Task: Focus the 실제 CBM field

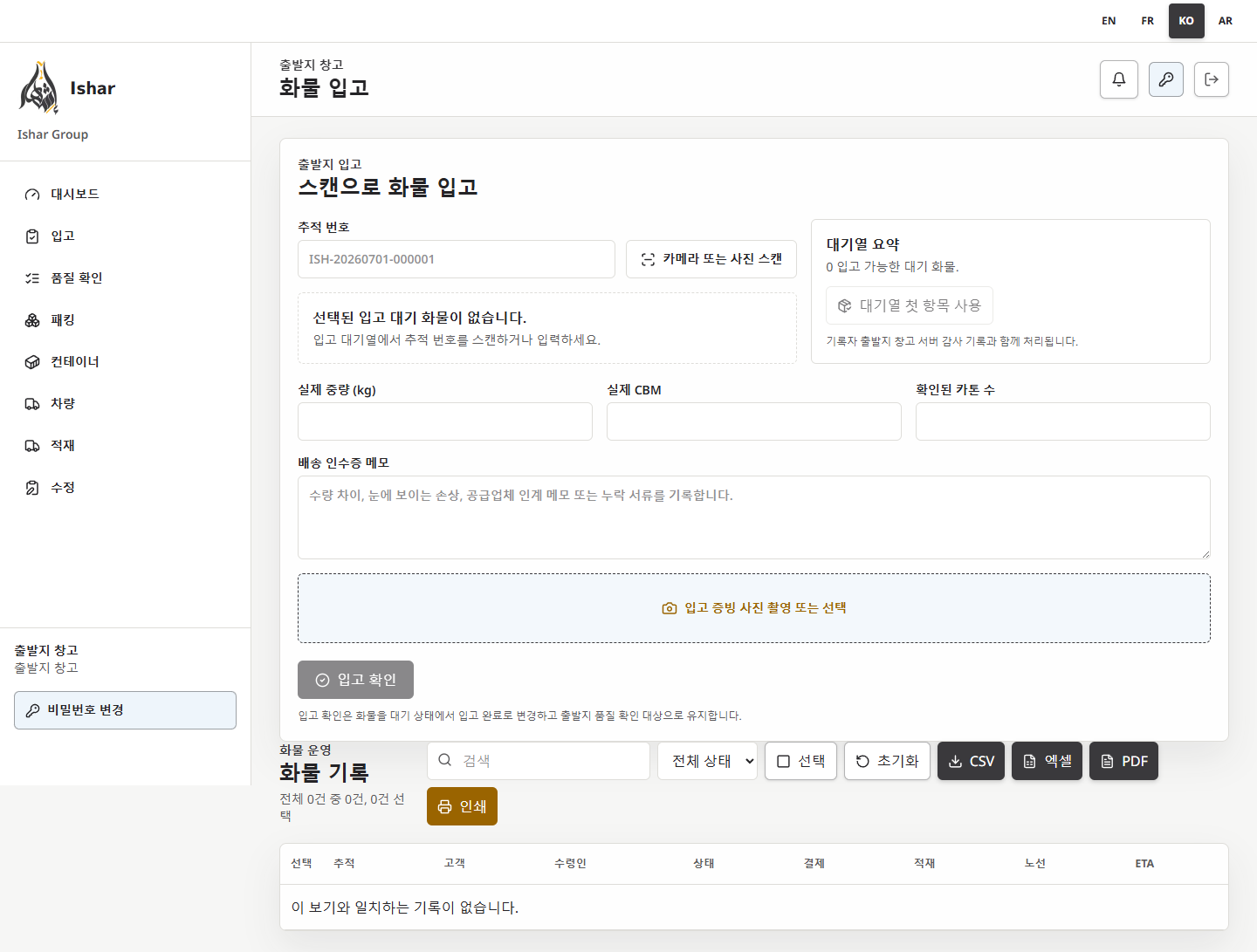Action: [754, 421]
